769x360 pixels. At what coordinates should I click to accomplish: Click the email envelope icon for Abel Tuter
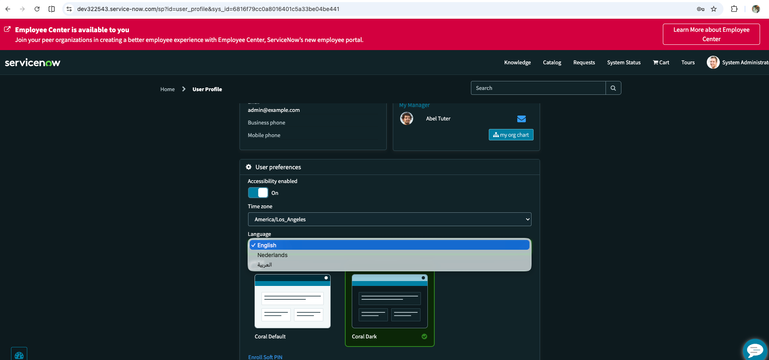(521, 119)
